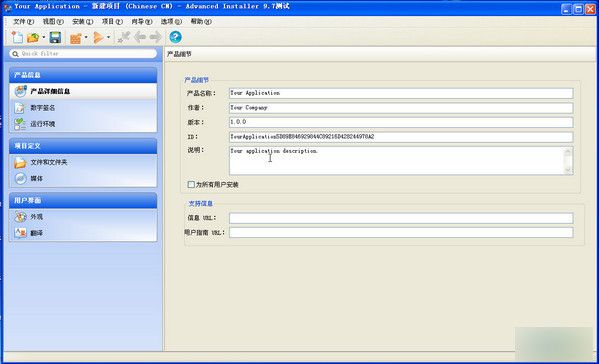Click the application icon in the title bar
599x364 pixels.
click(x=8, y=7)
